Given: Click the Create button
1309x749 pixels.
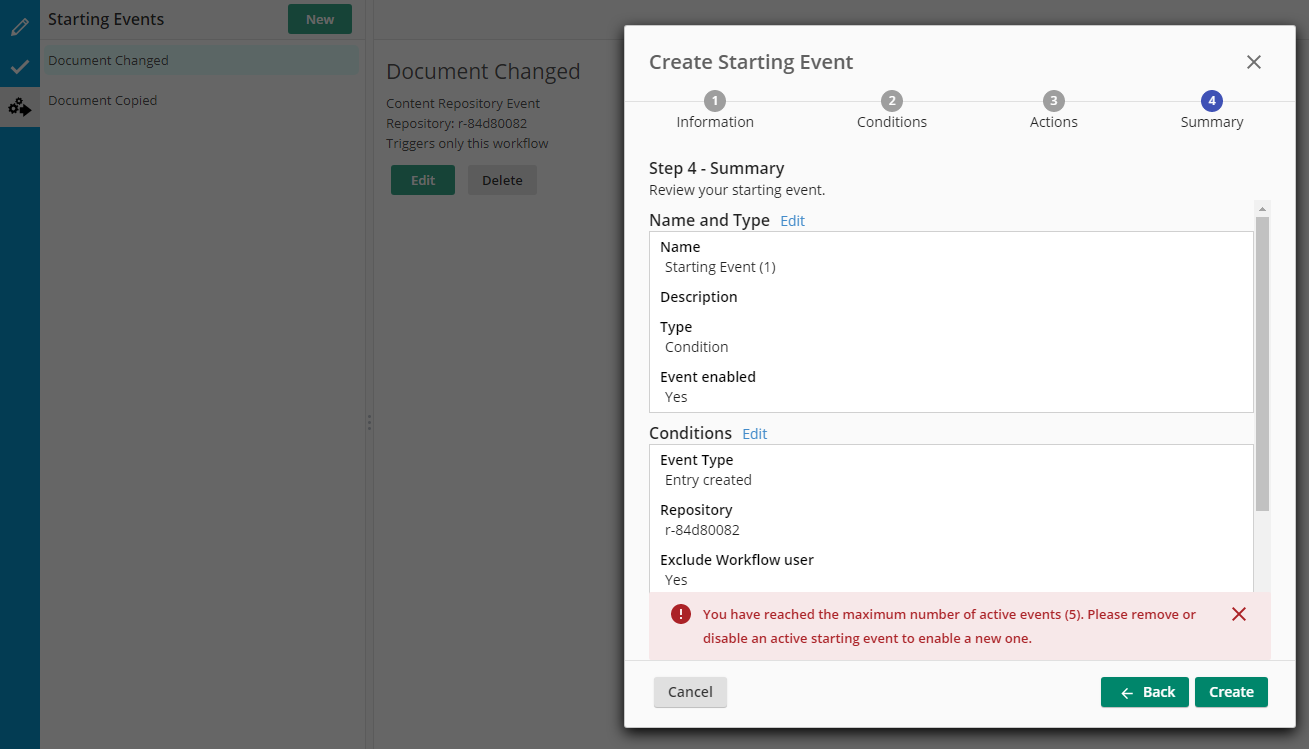Looking at the screenshot, I should click(1231, 692).
